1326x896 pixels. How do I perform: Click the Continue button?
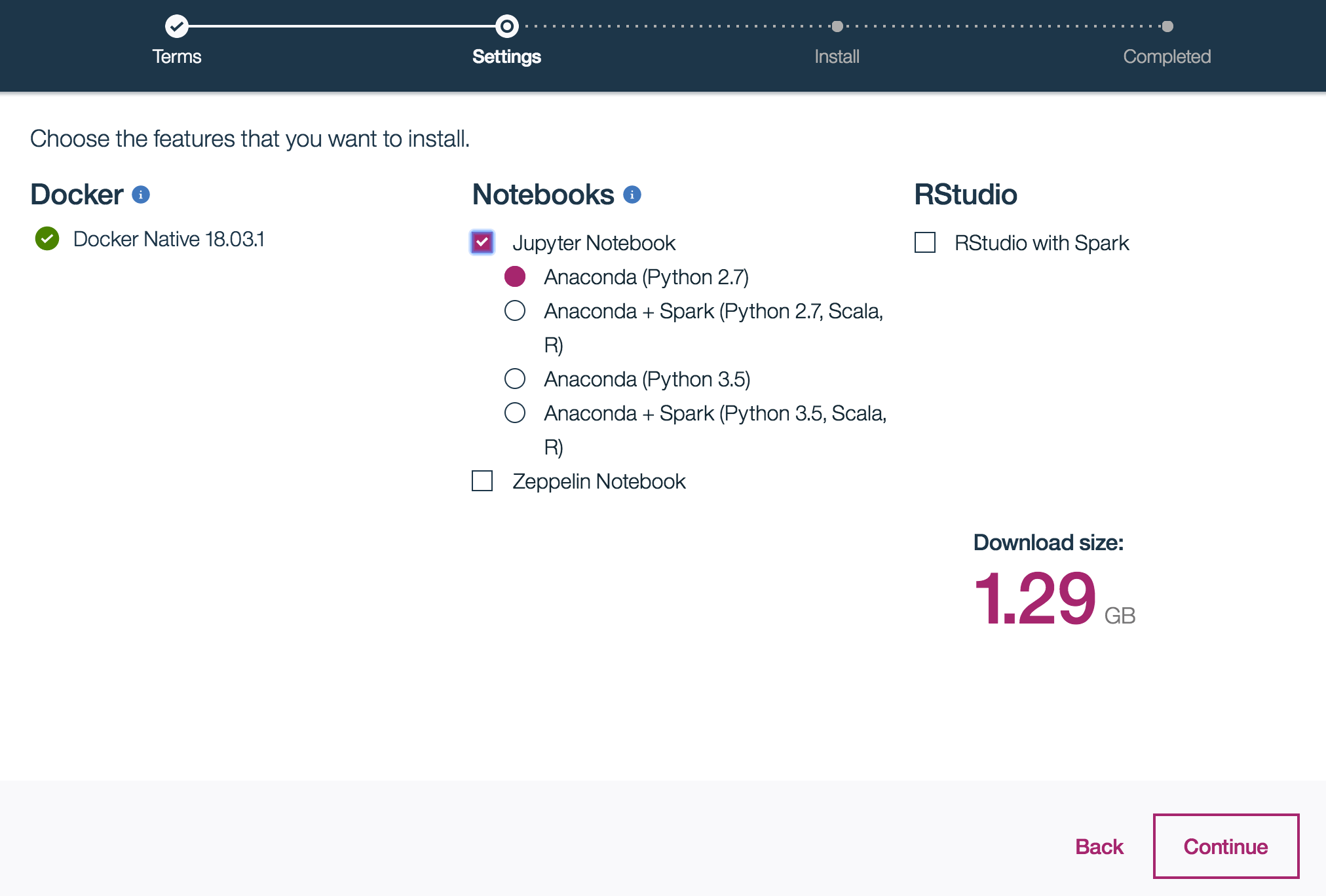click(x=1225, y=845)
